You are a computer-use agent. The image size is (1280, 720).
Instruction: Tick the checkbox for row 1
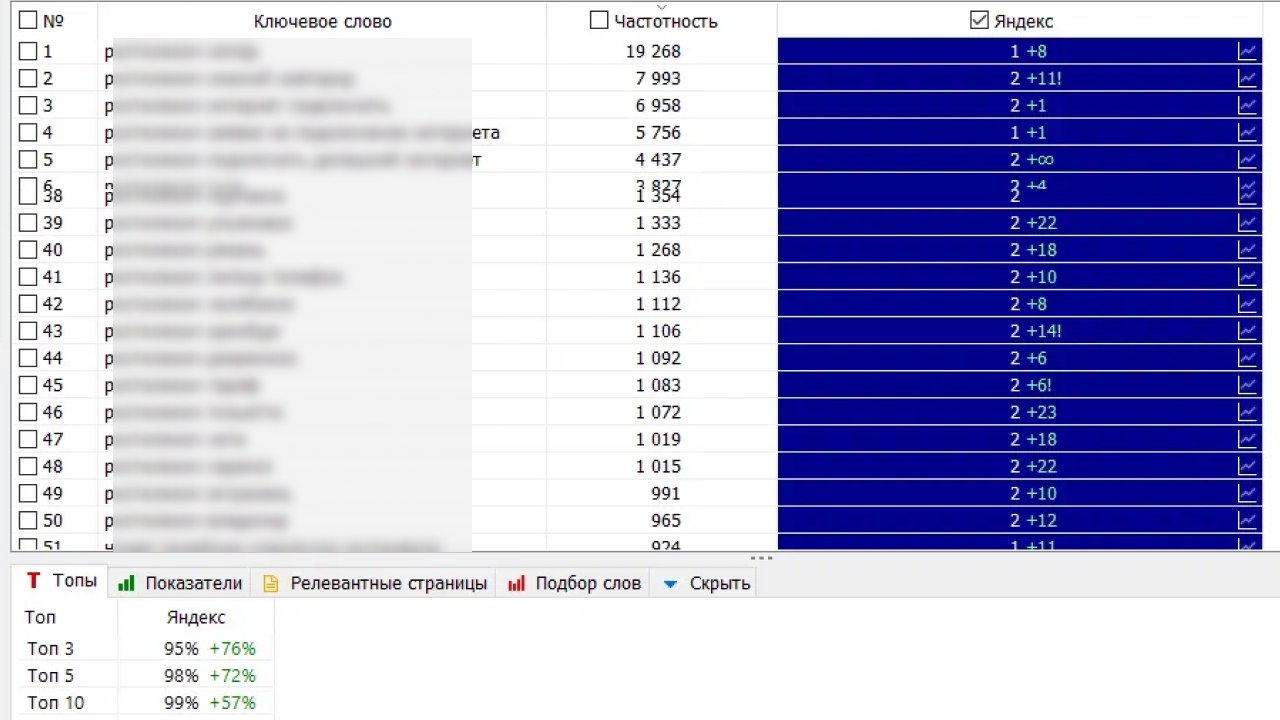[28, 51]
